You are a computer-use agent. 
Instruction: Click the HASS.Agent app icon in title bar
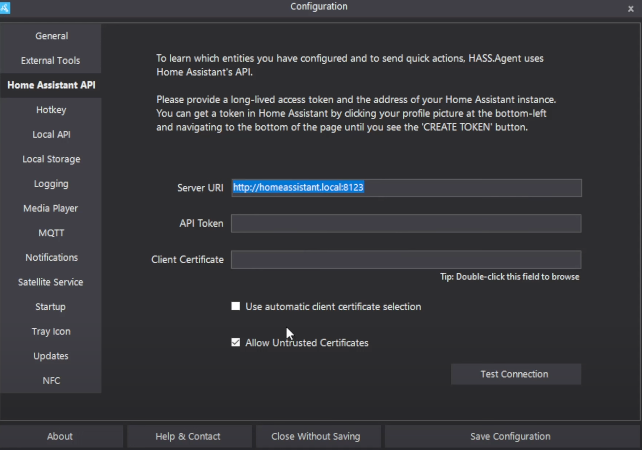[5, 7]
